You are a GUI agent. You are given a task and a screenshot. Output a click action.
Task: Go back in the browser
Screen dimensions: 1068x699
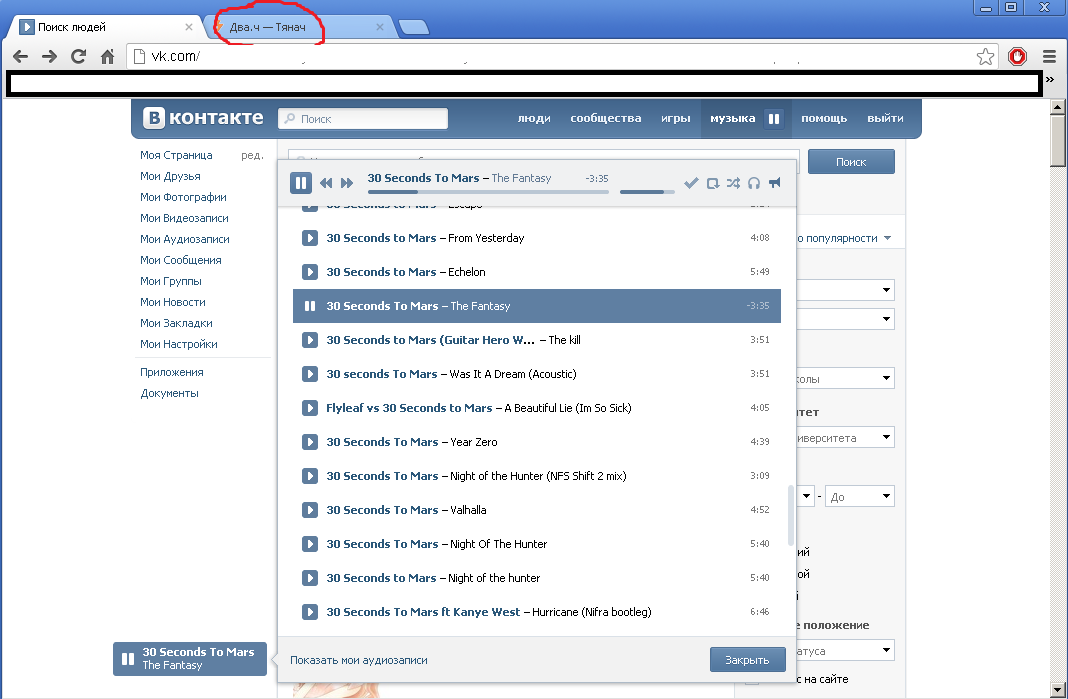click(x=20, y=57)
